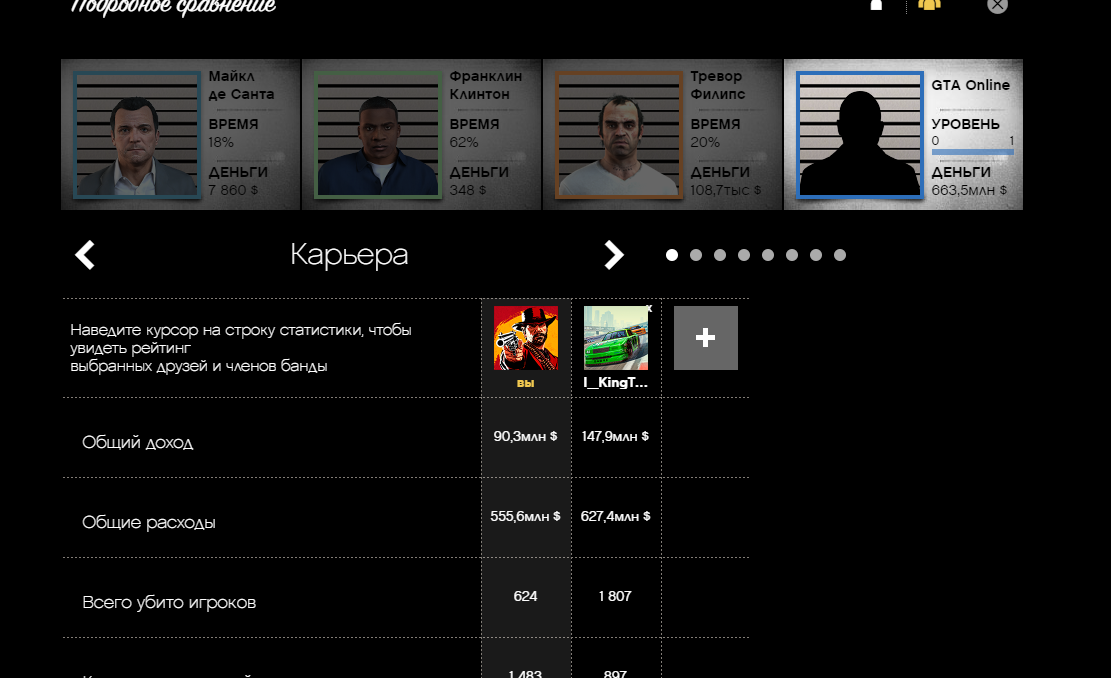Select the GTA Online character card
The image size is (1111, 678).
click(903, 135)
